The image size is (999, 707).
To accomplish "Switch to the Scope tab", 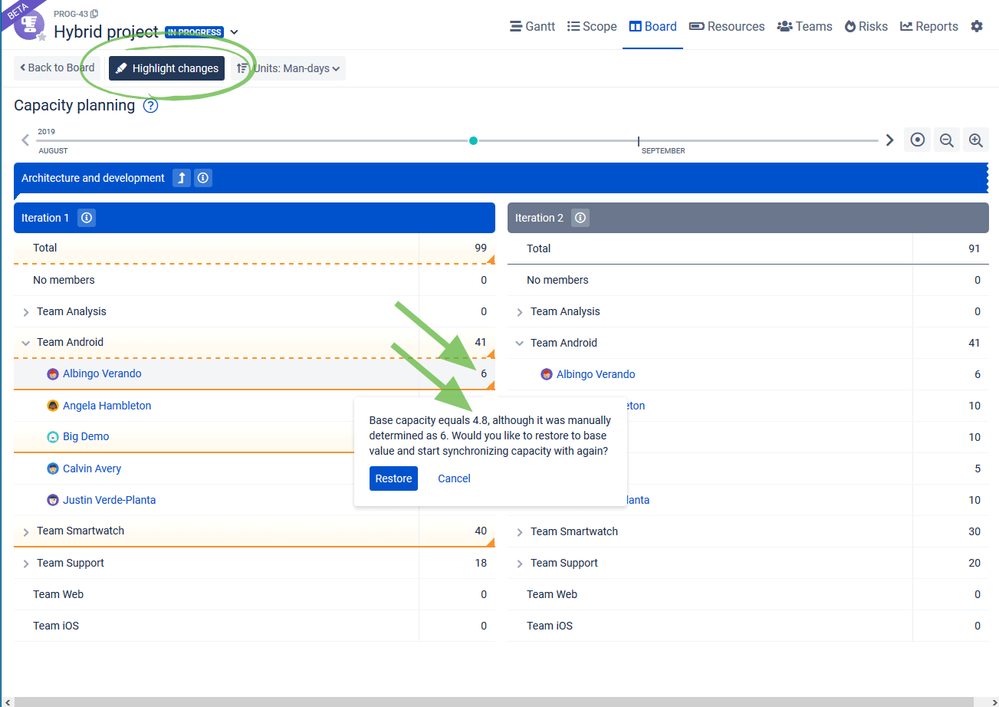I will click(x=592, y=27).
